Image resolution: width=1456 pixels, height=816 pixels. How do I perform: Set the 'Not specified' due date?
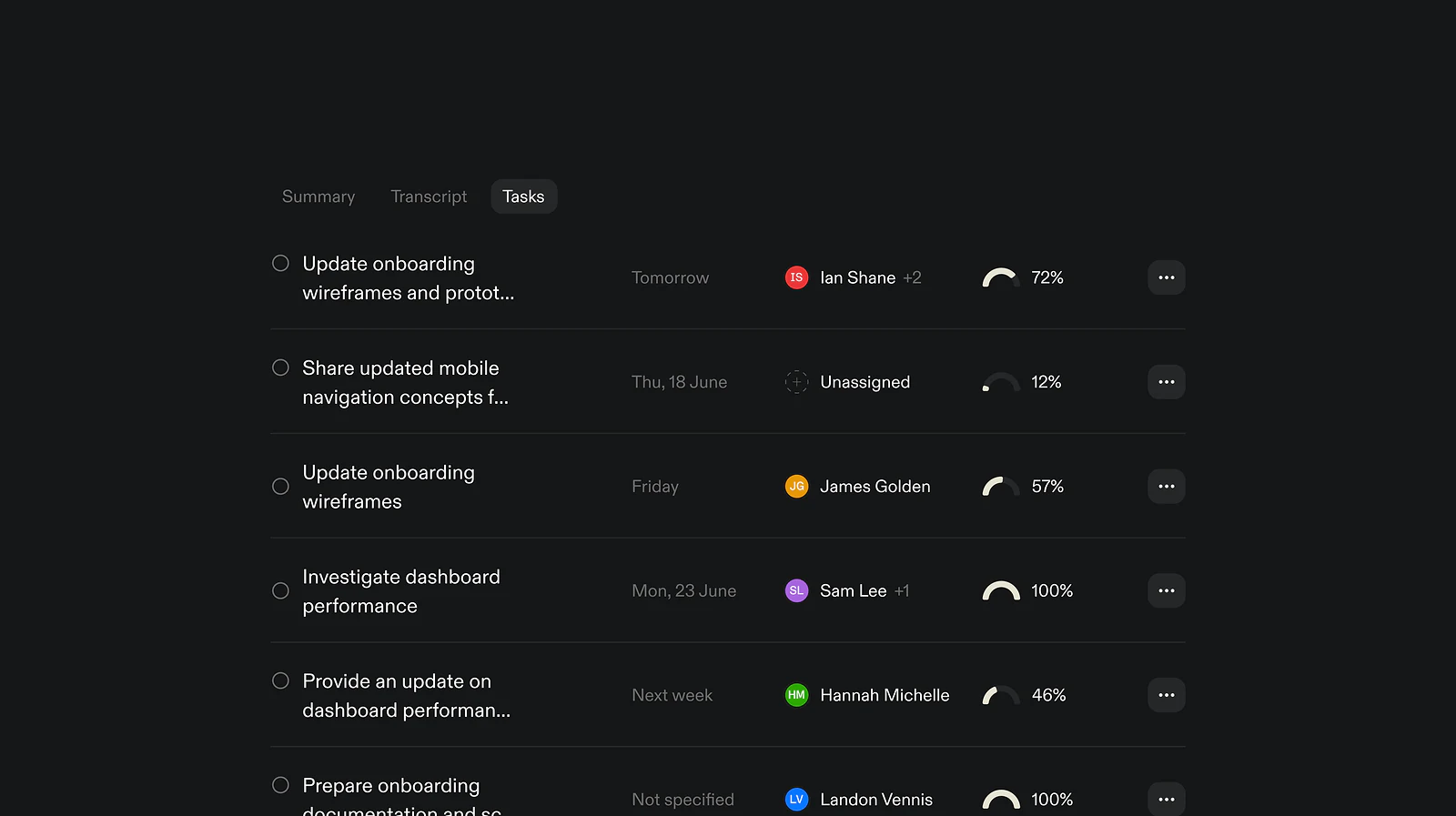tap(682, 800)
